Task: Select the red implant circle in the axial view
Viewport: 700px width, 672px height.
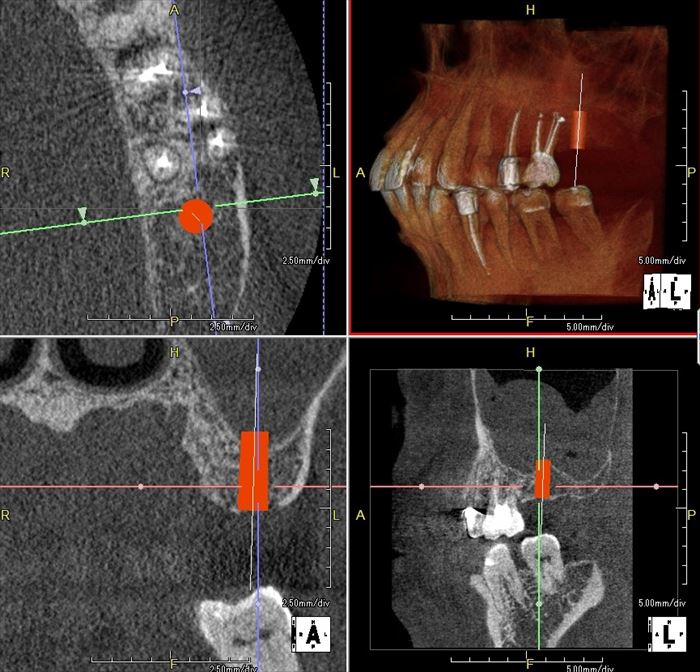Action: [x=196, y=215]
